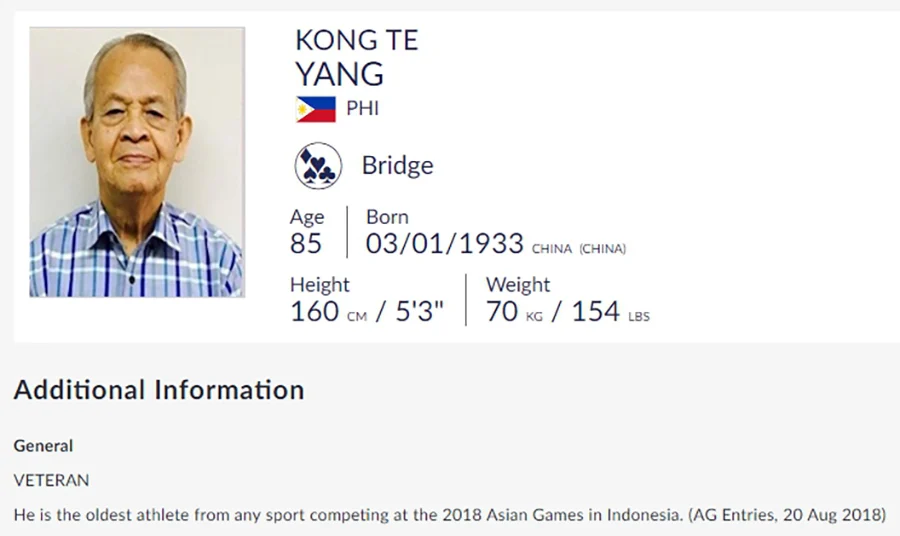Click the Additional Information heading
Viewport: 900px width, 536px height.
[x=159, y=390]
